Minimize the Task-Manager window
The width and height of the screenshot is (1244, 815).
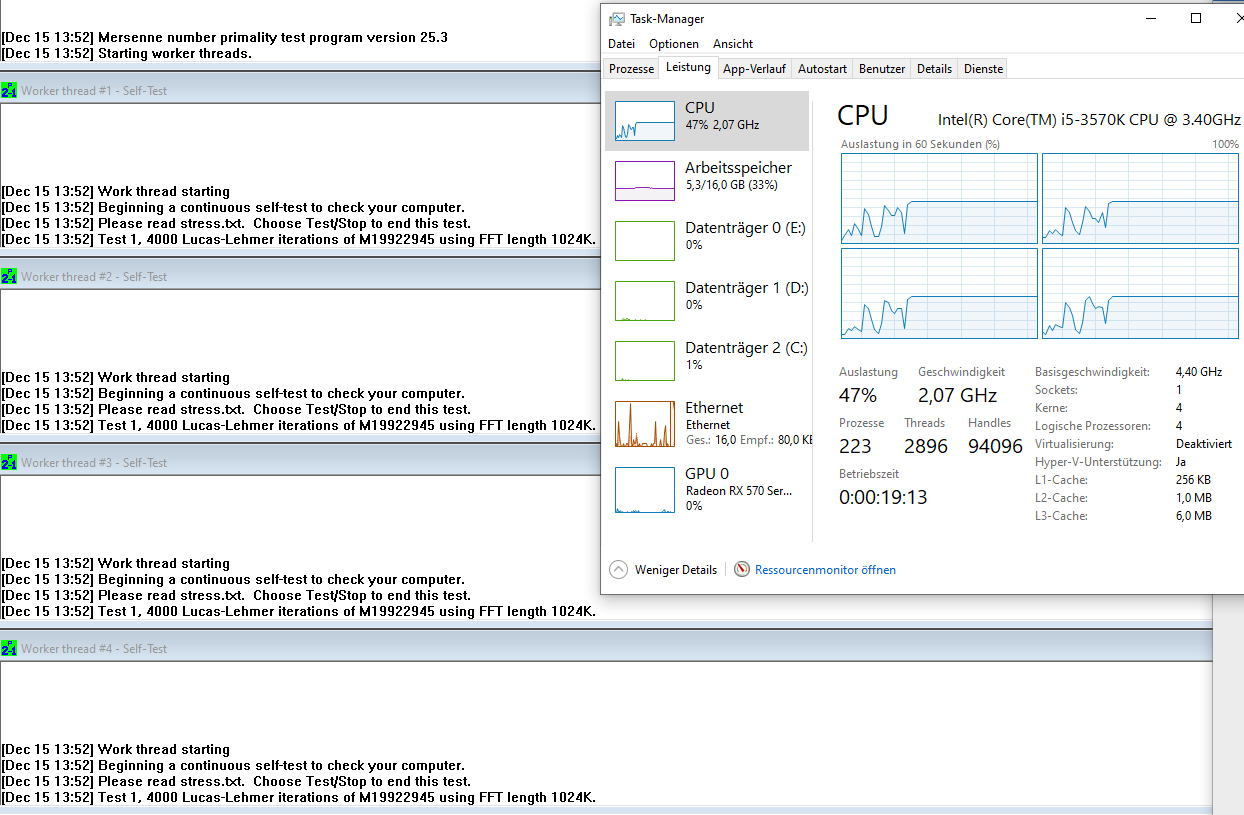tap(1150, 18)
